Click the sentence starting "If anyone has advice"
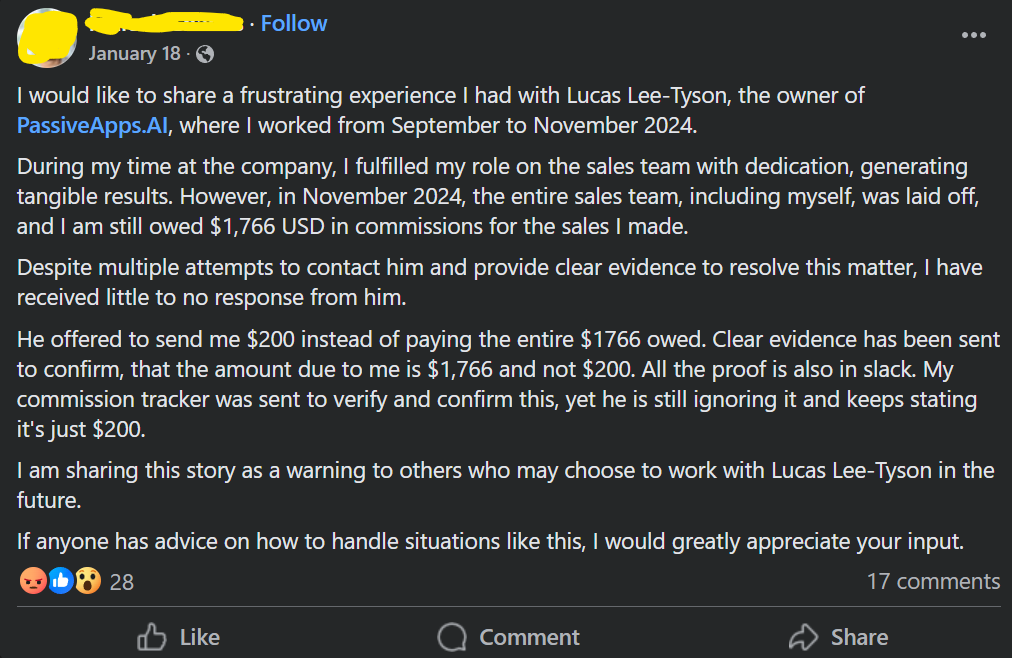The image size is (1012, 658). (x=490, y=542)
